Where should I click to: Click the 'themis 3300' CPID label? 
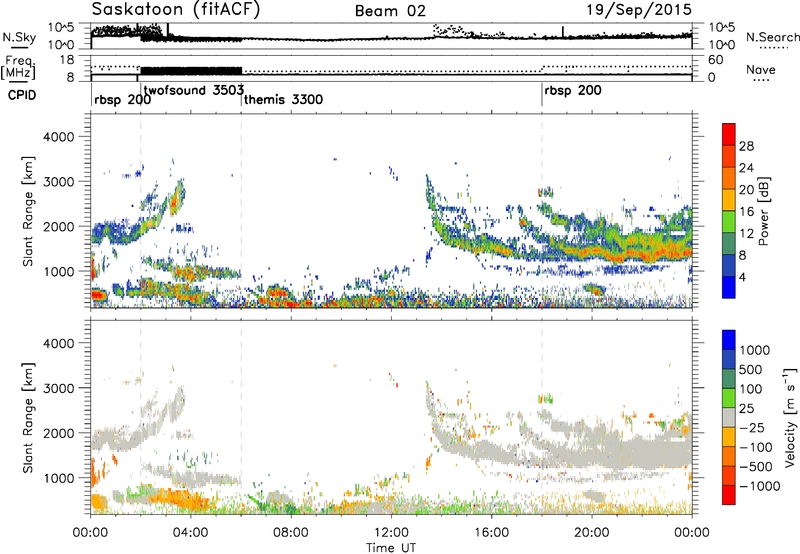[x=283, y=99]
